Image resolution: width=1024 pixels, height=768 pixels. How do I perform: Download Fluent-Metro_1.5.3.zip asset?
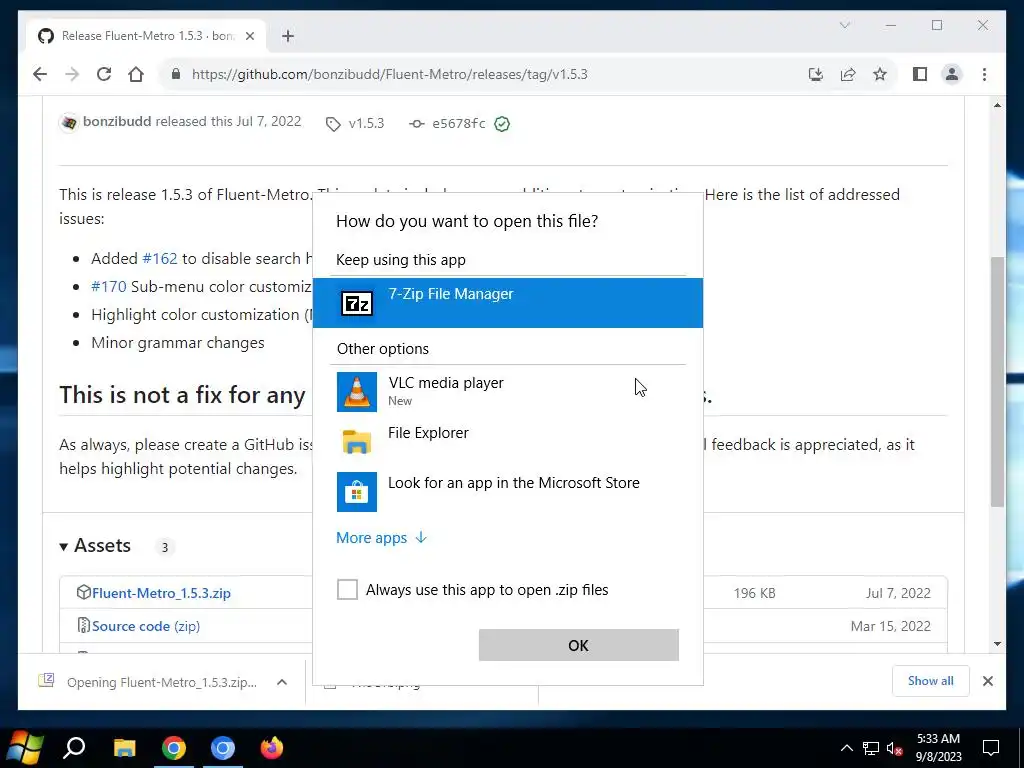tap(161, 593)
